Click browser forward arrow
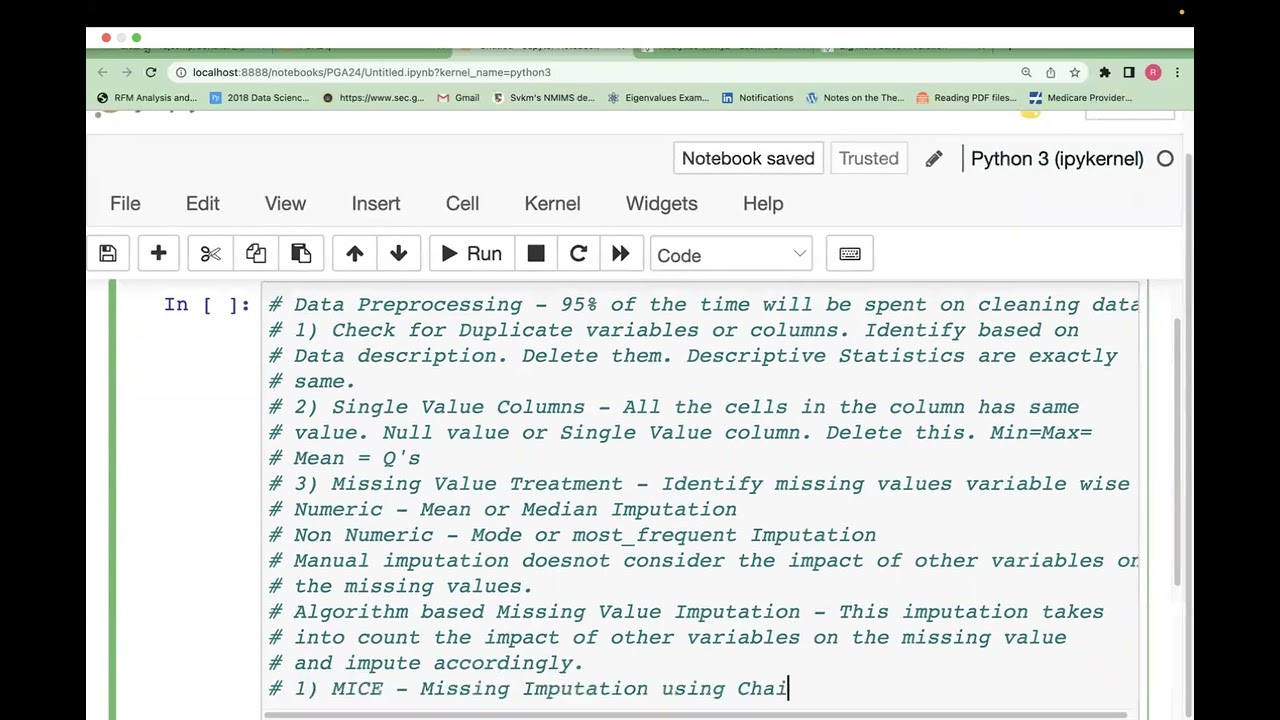The image size is (1280, 720). [x=126, y=72]
